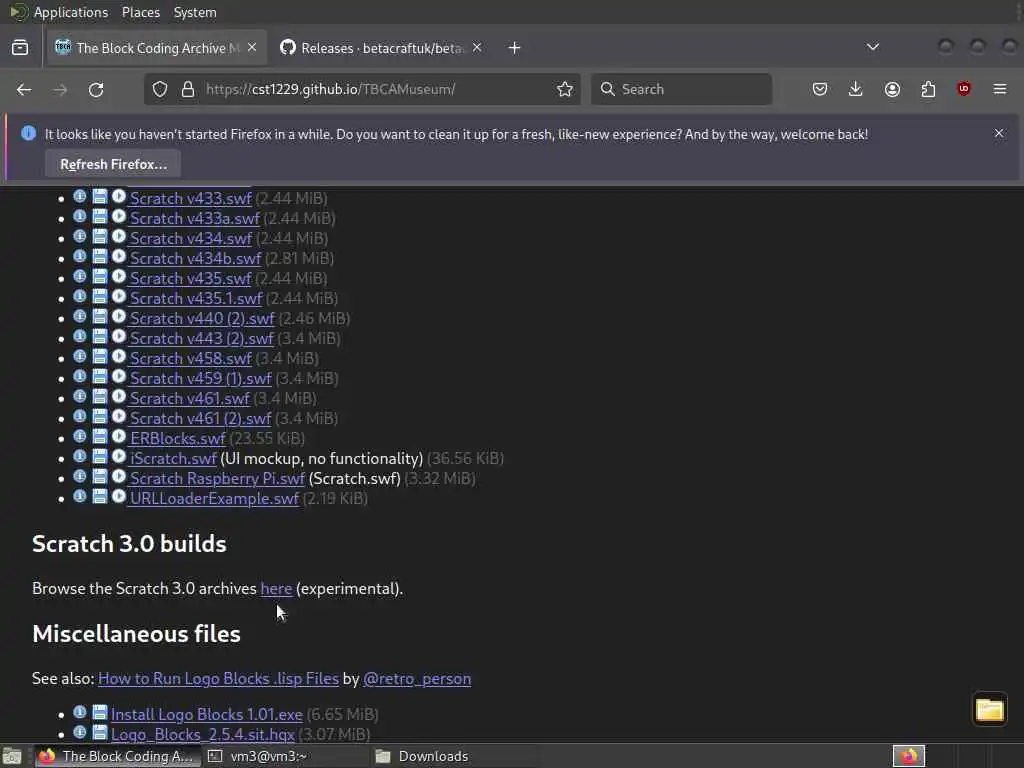Screen dimensions: 1024x768
Task: Click the address bar URL field
Action: [362, 89]
